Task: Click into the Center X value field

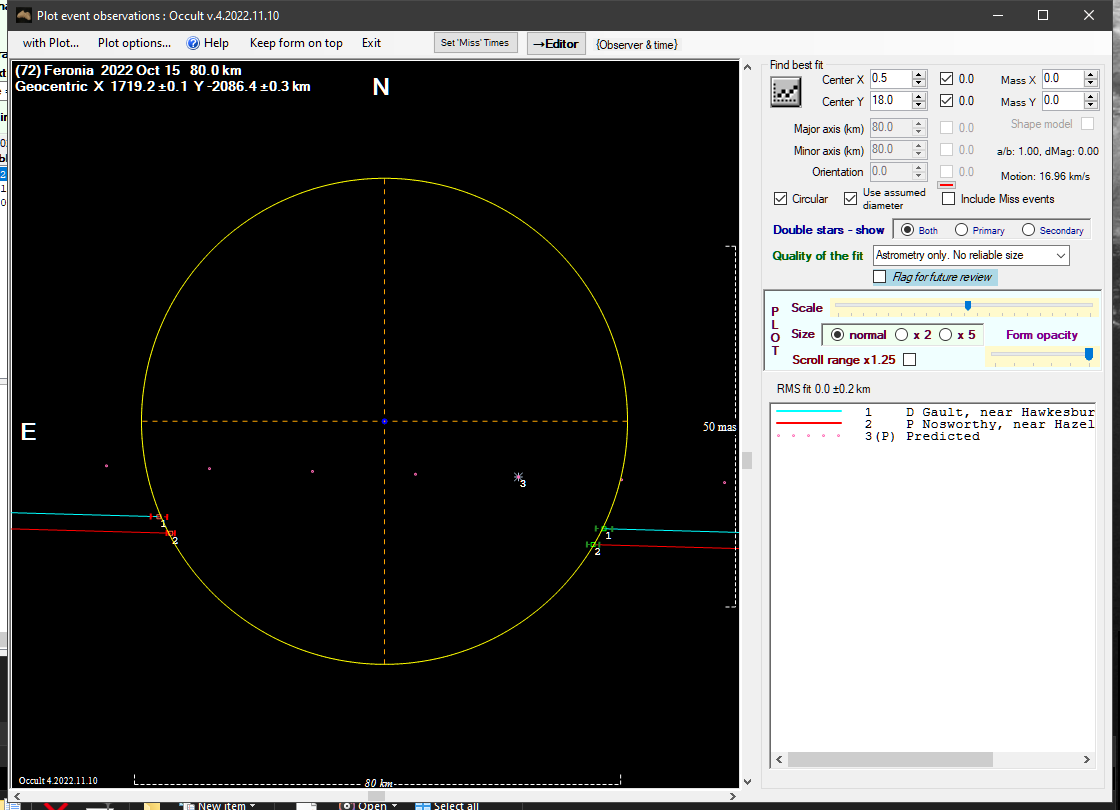Action: click(x=890, y=79)
